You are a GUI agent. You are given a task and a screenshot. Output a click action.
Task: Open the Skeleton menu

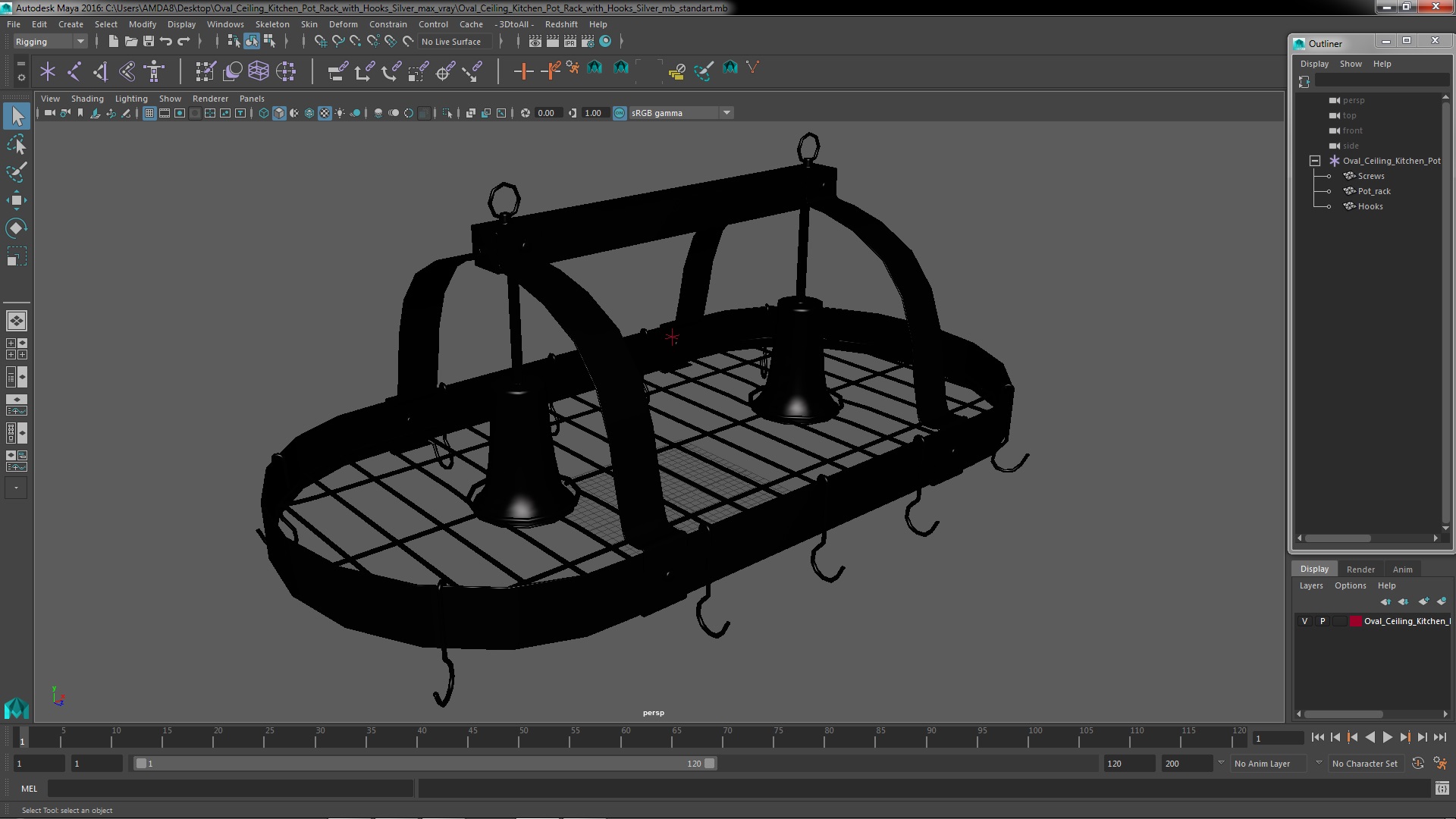(x=272, y=24)
